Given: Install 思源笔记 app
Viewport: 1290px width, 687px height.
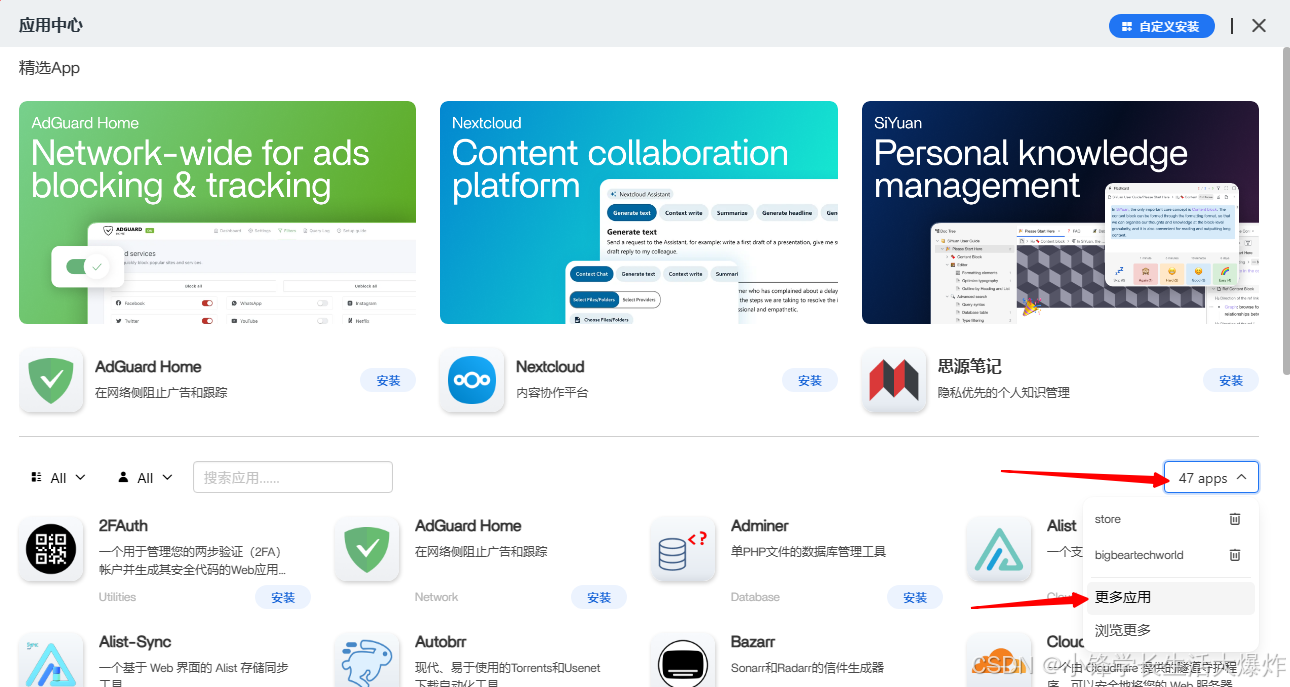Looking at the screenshot, I should pyautogui.click(x=1231, y=380).
